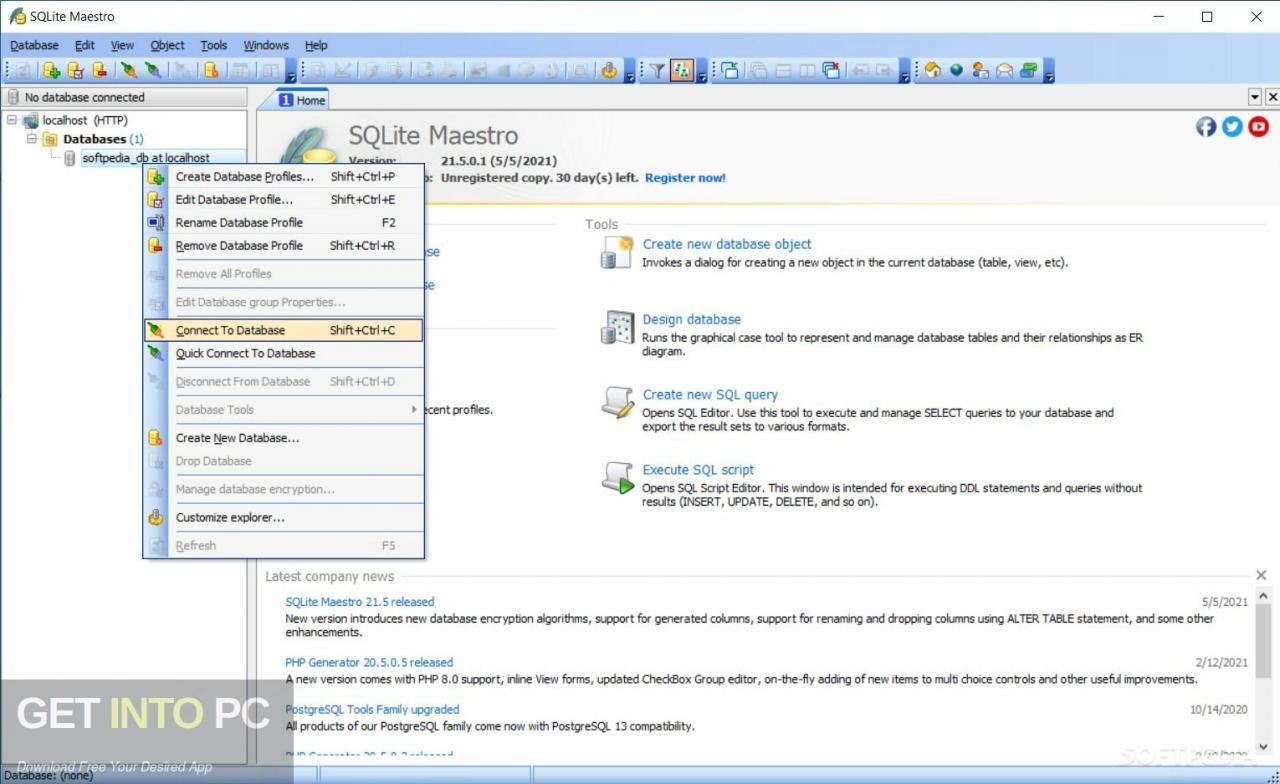The width and height of the screenshot is (1280, 784).
Task: Open the Object menu
Action: pos(167,45)
